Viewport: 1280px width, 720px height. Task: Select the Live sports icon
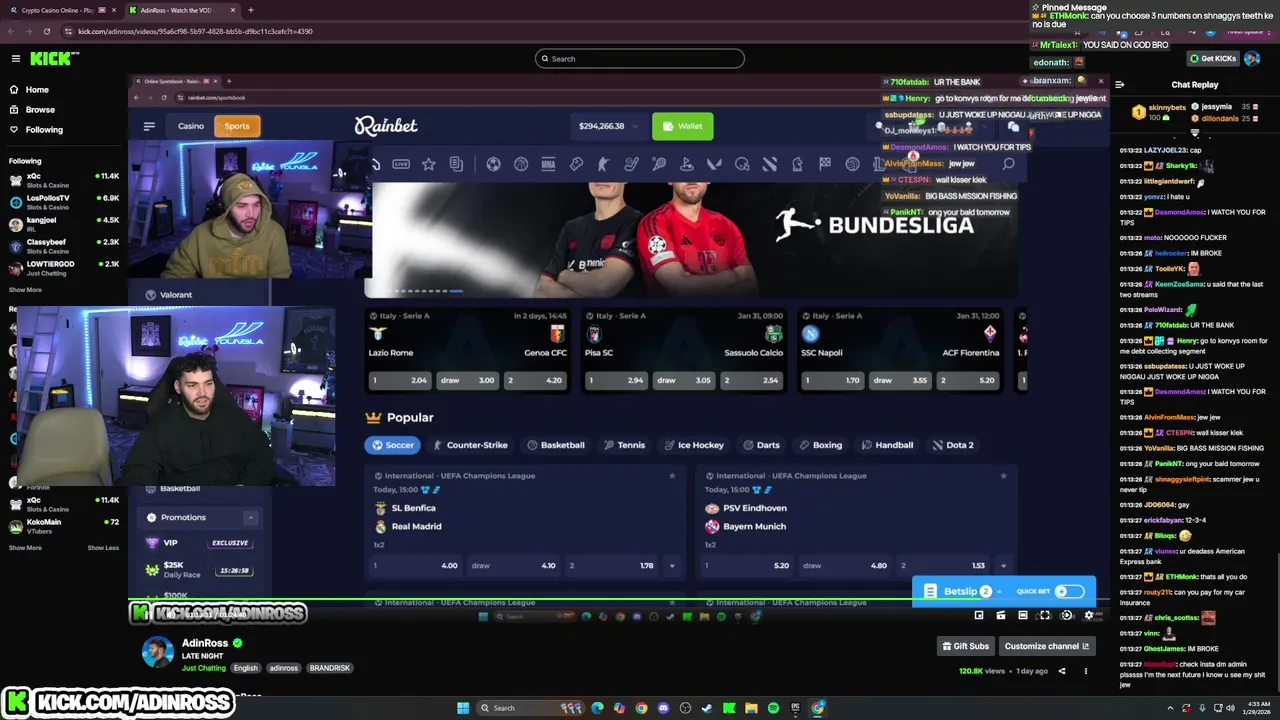click(x=401, y=164)
